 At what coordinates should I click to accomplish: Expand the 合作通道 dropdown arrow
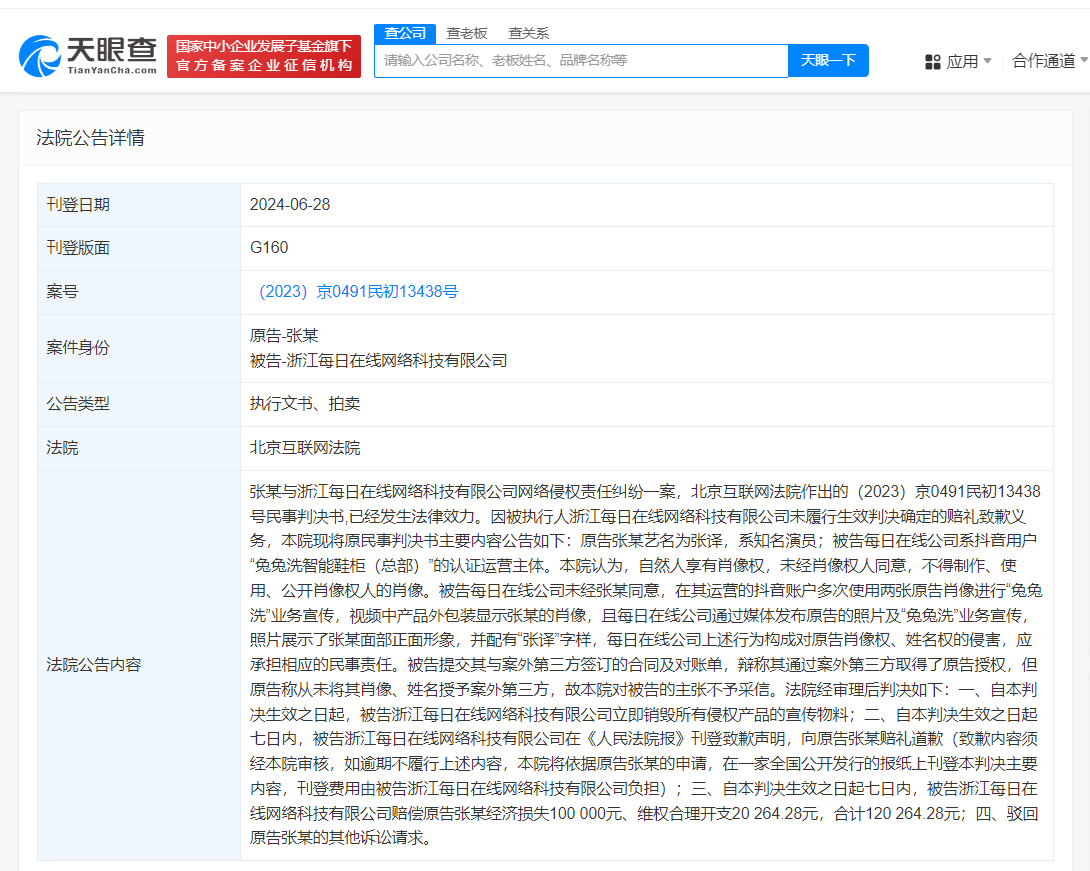point(1083,61)
